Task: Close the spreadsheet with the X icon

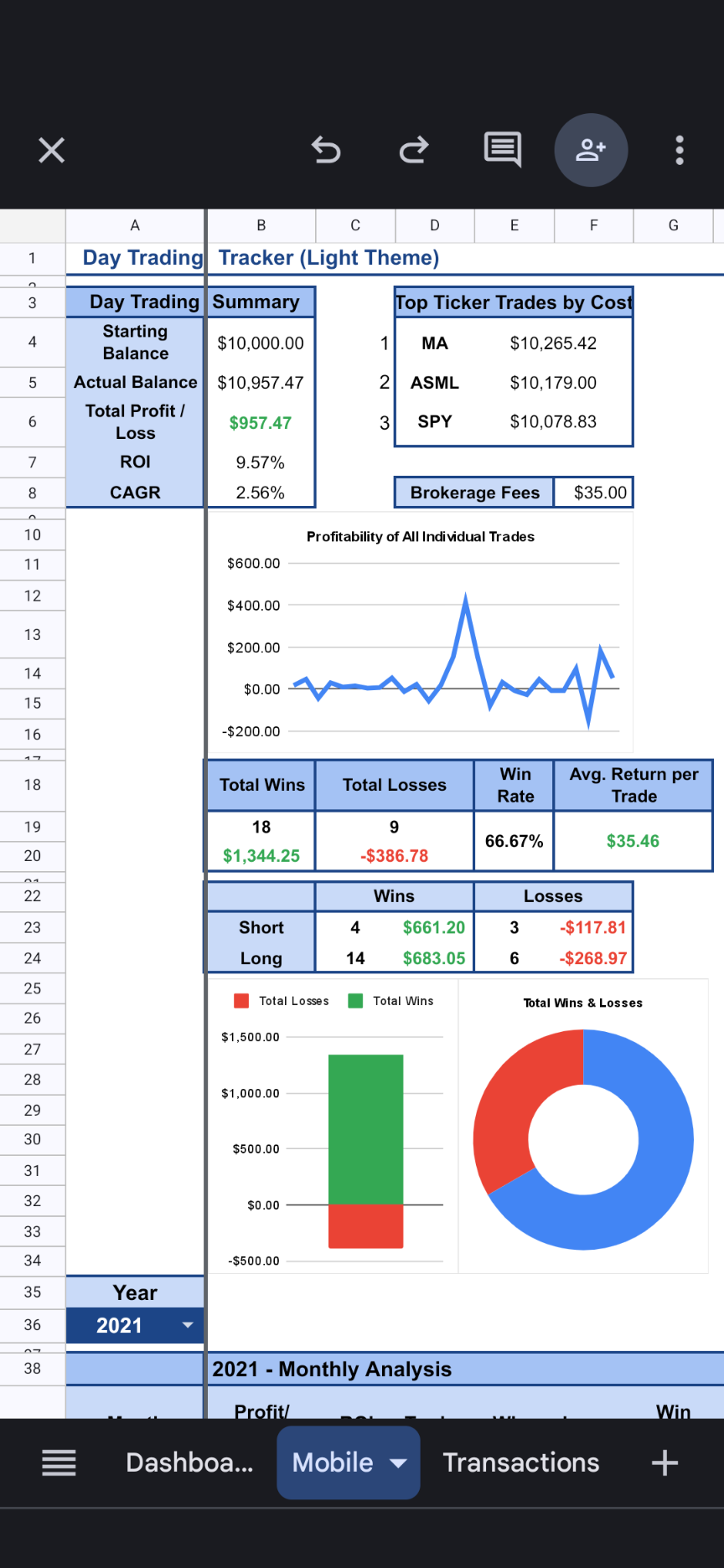Action: point(51,151)
